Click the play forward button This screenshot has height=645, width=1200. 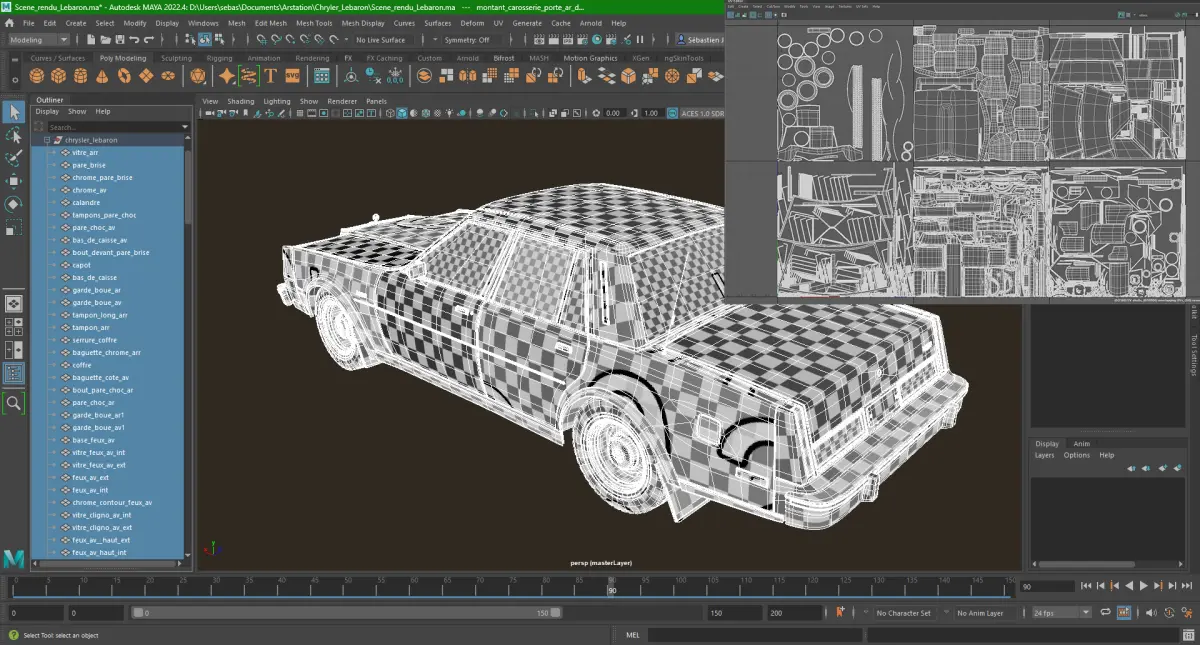click(x=1143, y=586)
